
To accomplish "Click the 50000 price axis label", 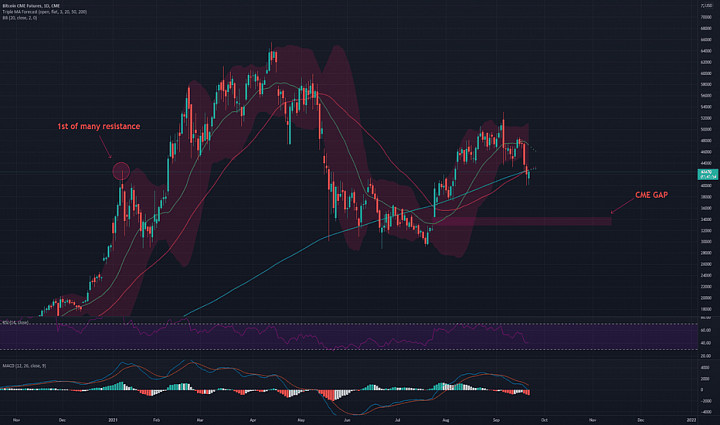I will coord(706,129).
